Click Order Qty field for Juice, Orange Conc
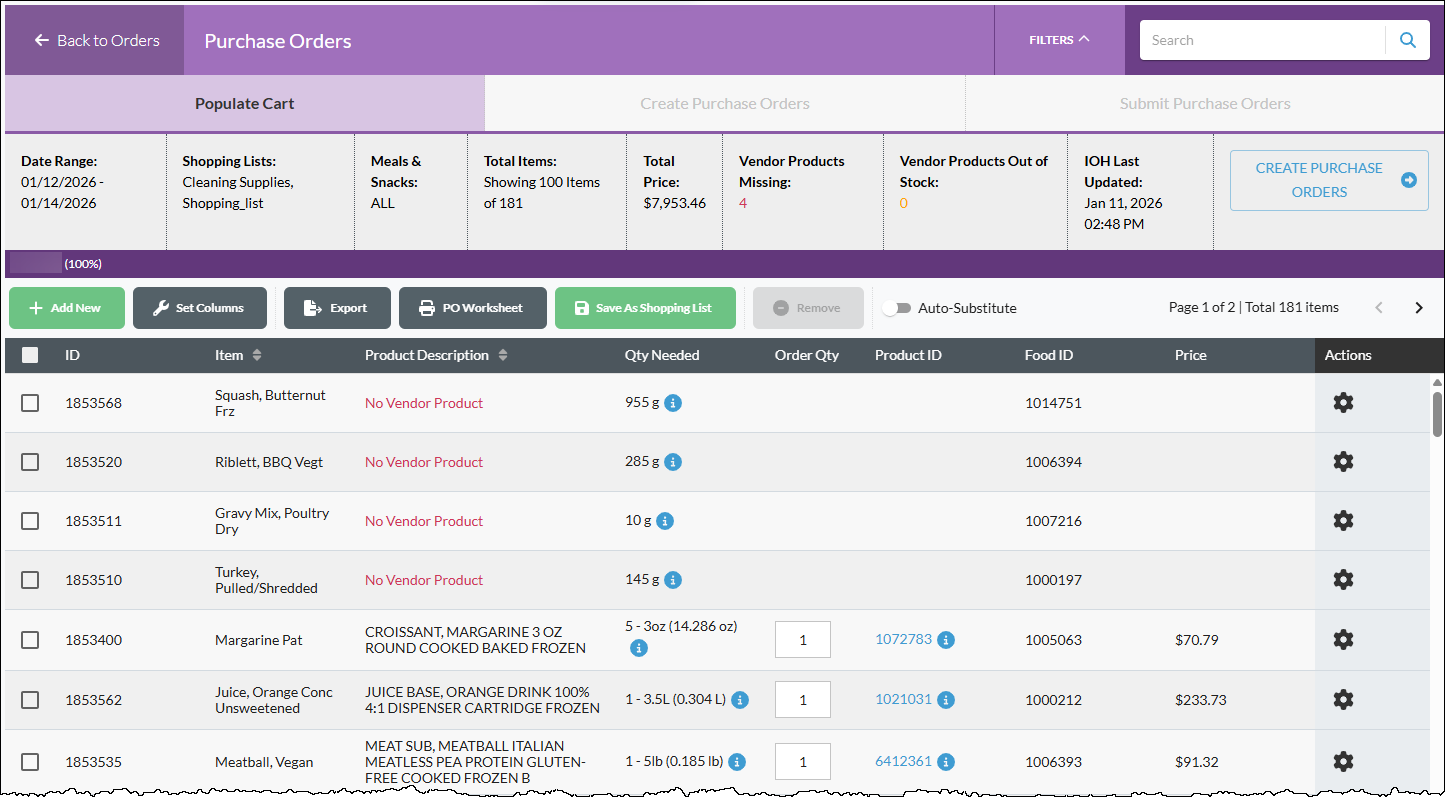The height and width of the screenshot is (797, 1445). tap(803, 700)
